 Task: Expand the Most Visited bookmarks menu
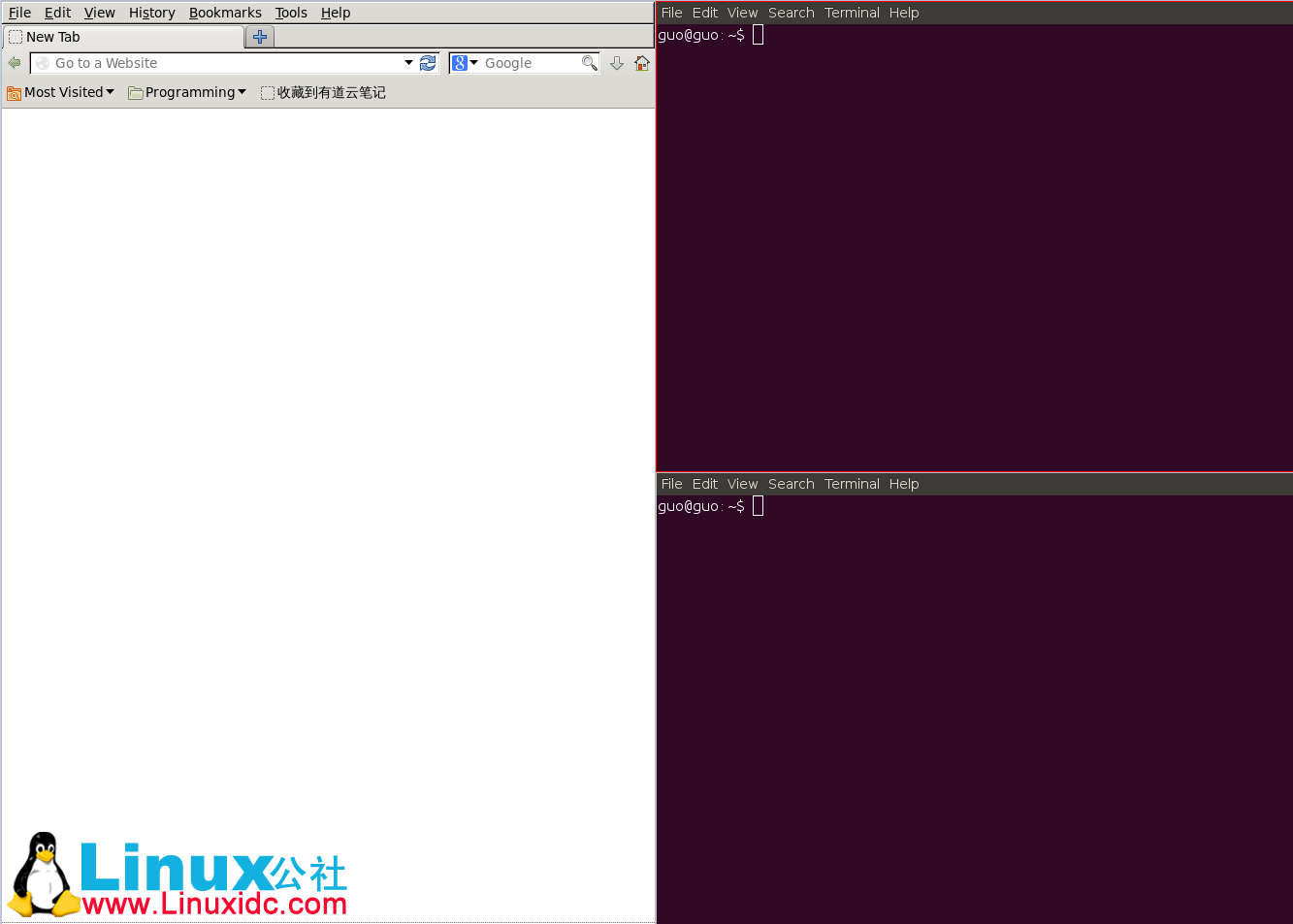[x=110, y=92]
